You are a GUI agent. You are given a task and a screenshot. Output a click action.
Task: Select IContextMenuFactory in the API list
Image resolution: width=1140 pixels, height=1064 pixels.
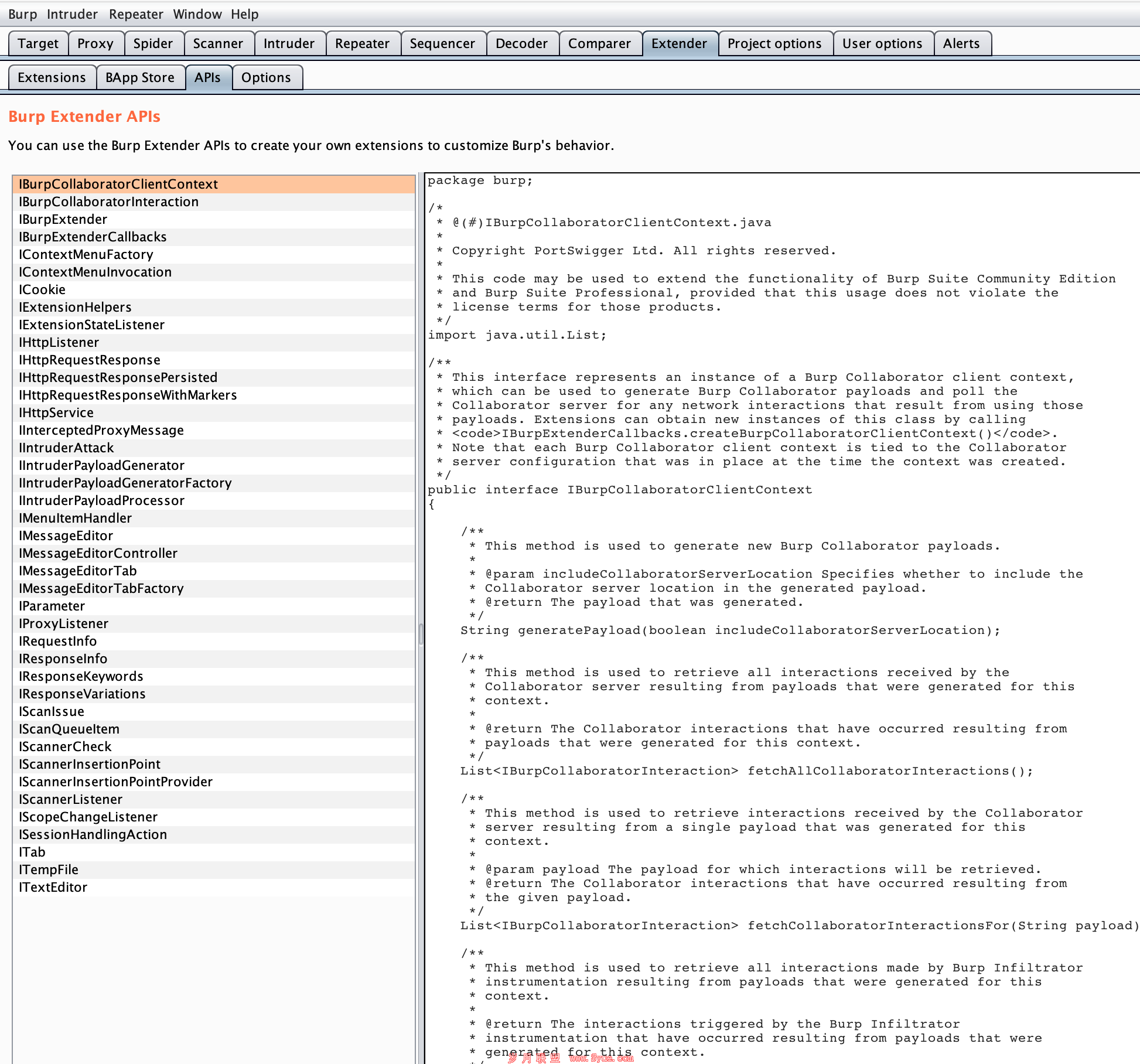[214, 254]
